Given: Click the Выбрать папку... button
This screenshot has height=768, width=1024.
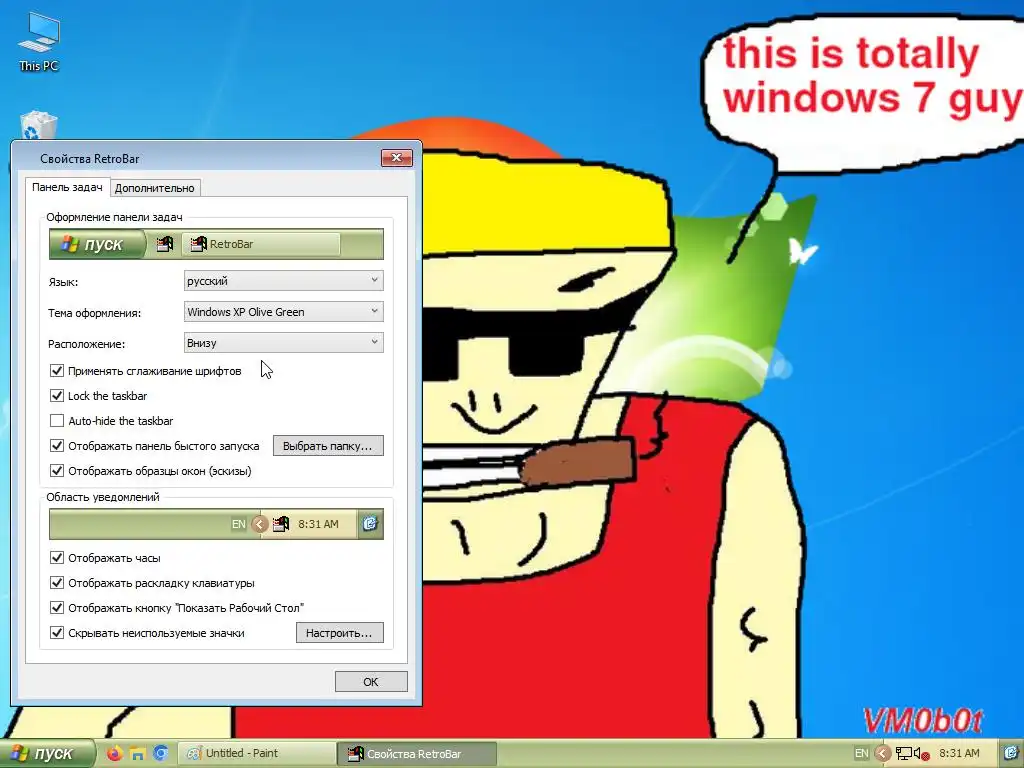Looking at the screenshot, I should point(328,446).
